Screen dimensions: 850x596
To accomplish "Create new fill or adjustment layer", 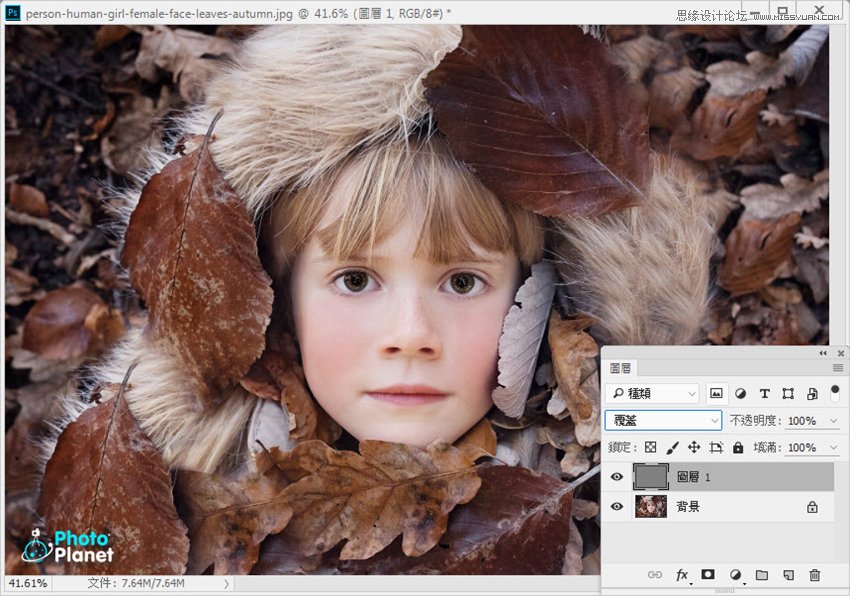I will (x=735, y=575).
